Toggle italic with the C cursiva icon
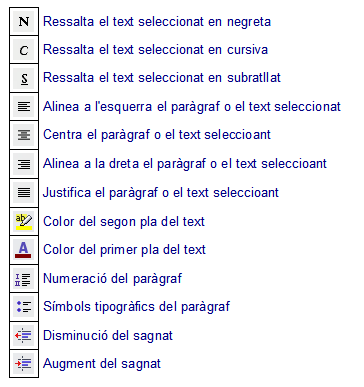This screenshot has width=364, height=387. 24,50
